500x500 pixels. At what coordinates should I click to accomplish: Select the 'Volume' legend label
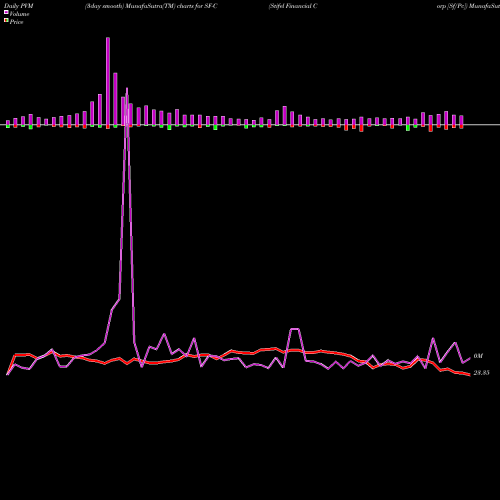[x=19, y=14]
